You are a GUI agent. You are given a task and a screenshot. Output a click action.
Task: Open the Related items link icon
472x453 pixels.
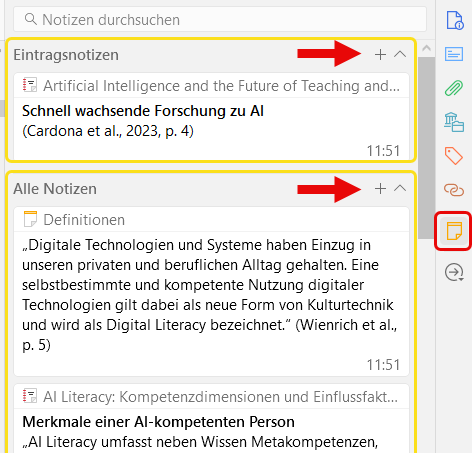[454, 190]
